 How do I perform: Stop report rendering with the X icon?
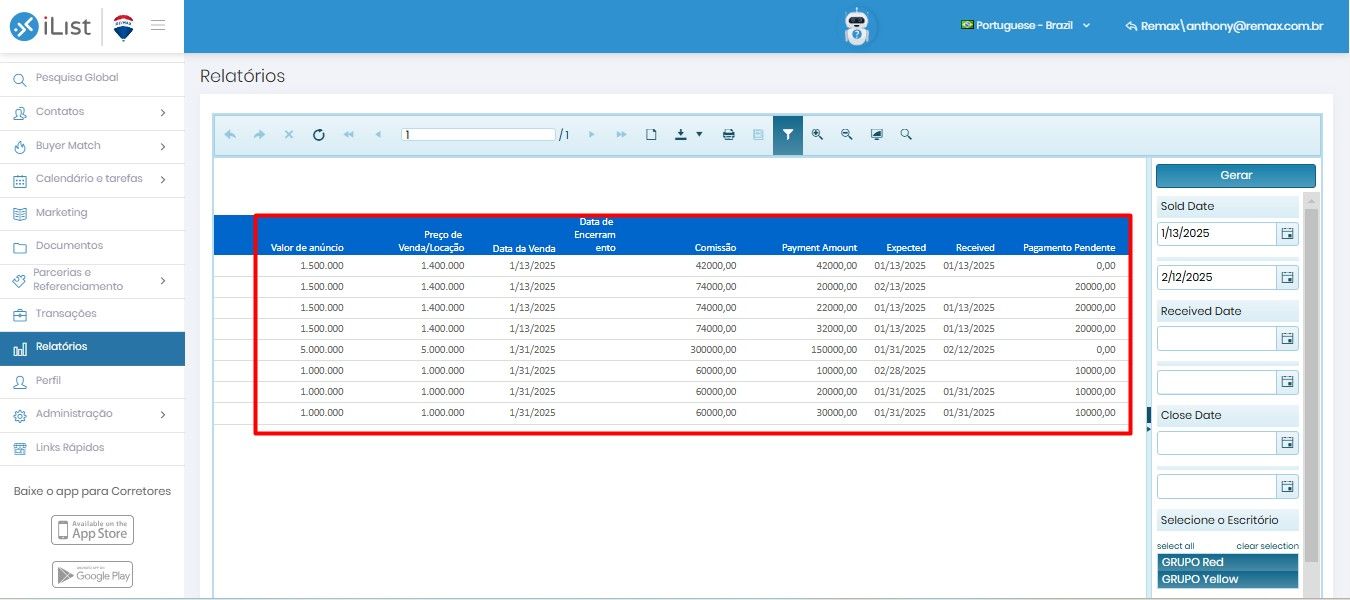tap(289, 135)
